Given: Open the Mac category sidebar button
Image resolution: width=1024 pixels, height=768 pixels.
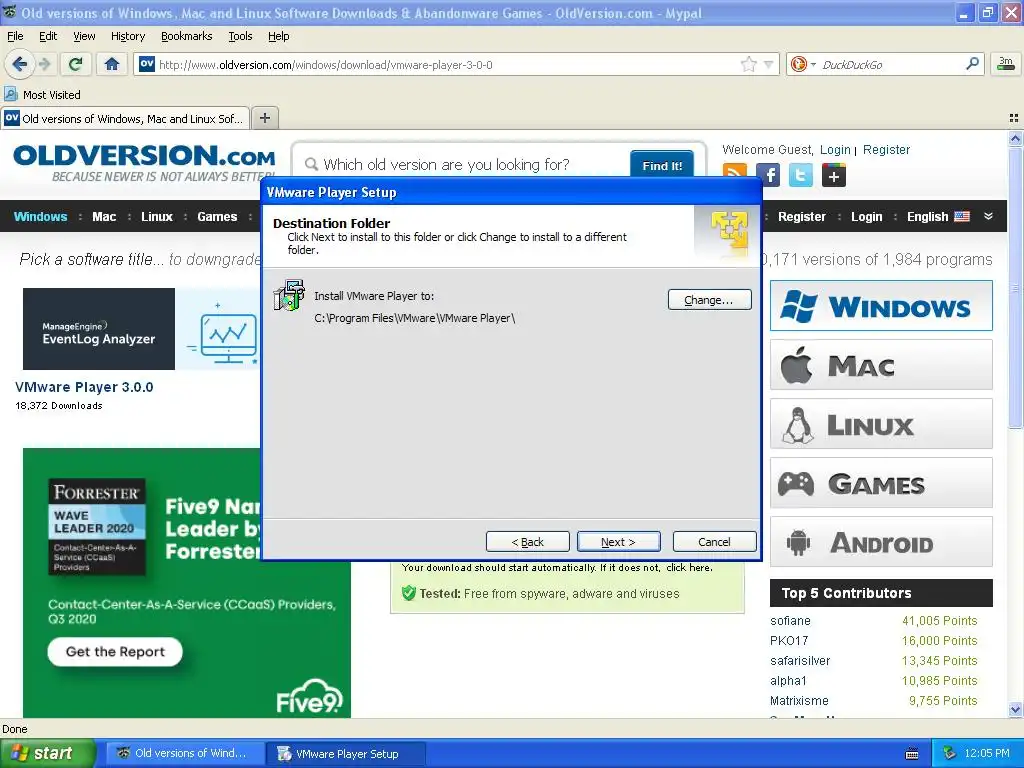Looking at the screenshot, I should (881, 364).
